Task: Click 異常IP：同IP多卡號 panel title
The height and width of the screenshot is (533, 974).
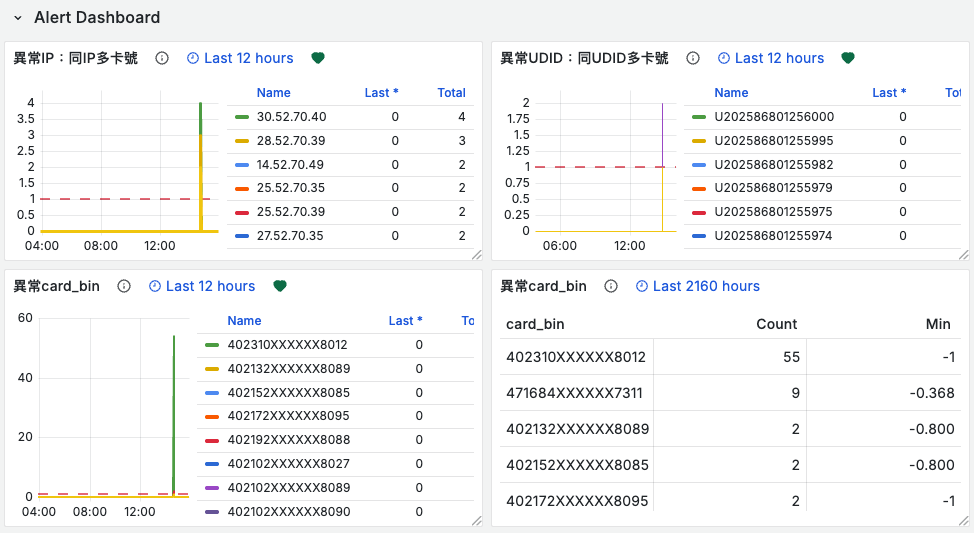Action: [x=75, y=58]
